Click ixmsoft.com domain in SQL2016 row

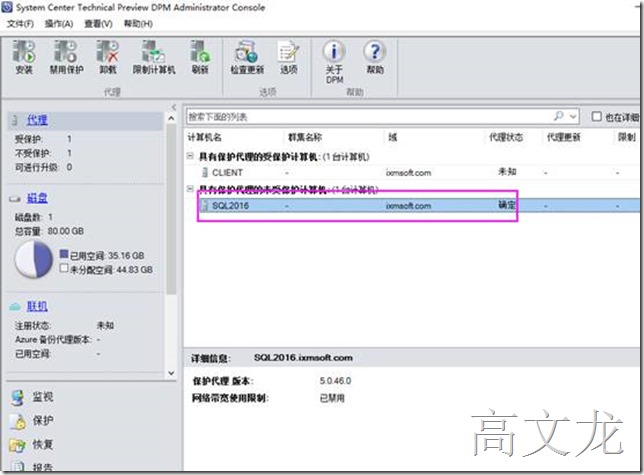[408, 206]
